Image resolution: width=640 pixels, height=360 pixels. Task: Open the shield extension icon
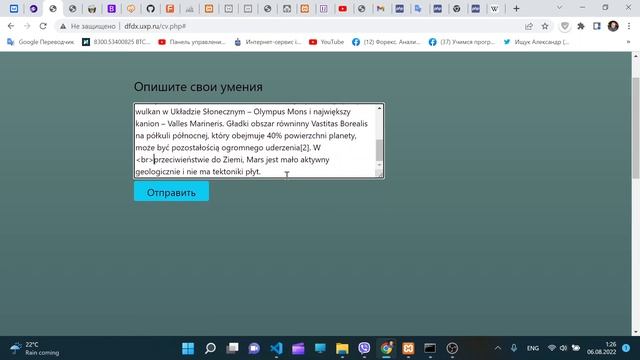564,26
